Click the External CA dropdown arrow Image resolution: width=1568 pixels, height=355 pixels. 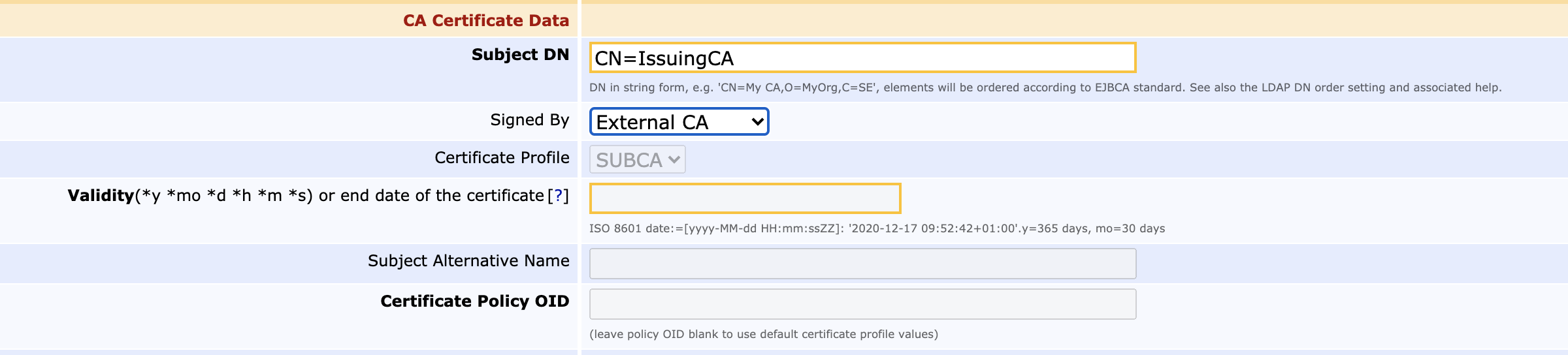pyautogui.click(x=757, y=121)
